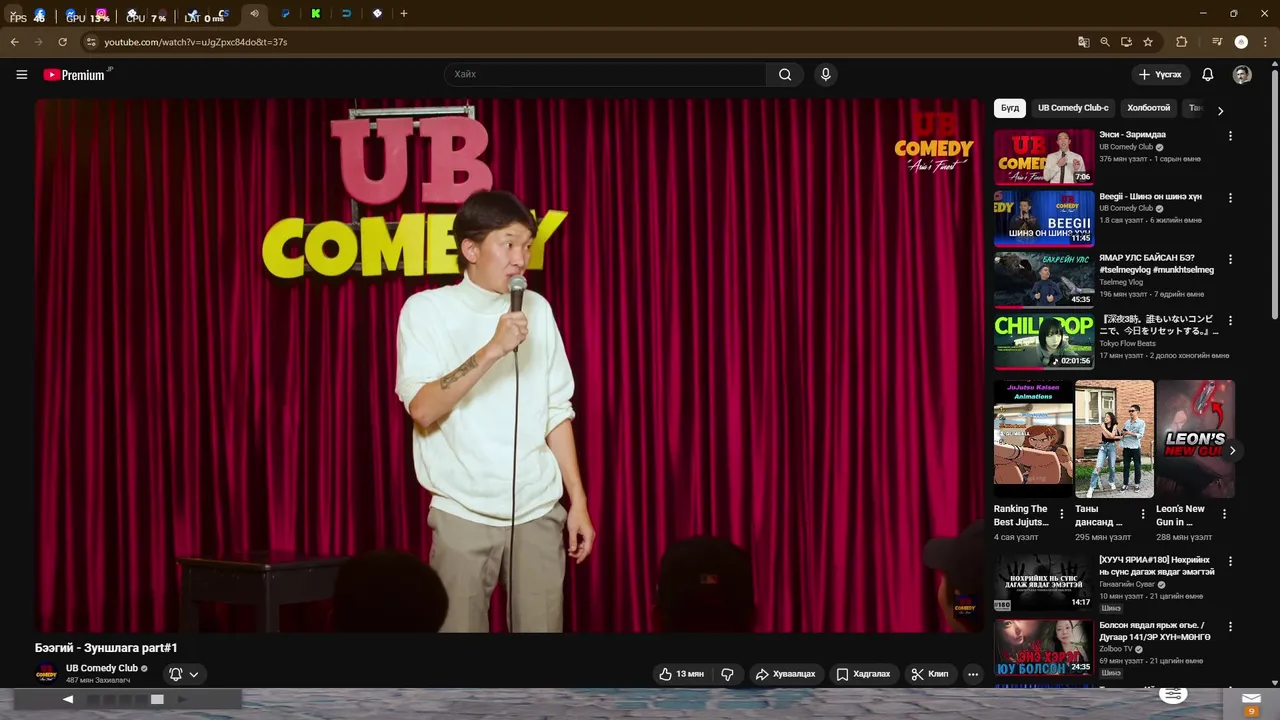Open options for Энси - Заримдаа video
Viewport: 1280px width, 720px height.
[1230, 136]
